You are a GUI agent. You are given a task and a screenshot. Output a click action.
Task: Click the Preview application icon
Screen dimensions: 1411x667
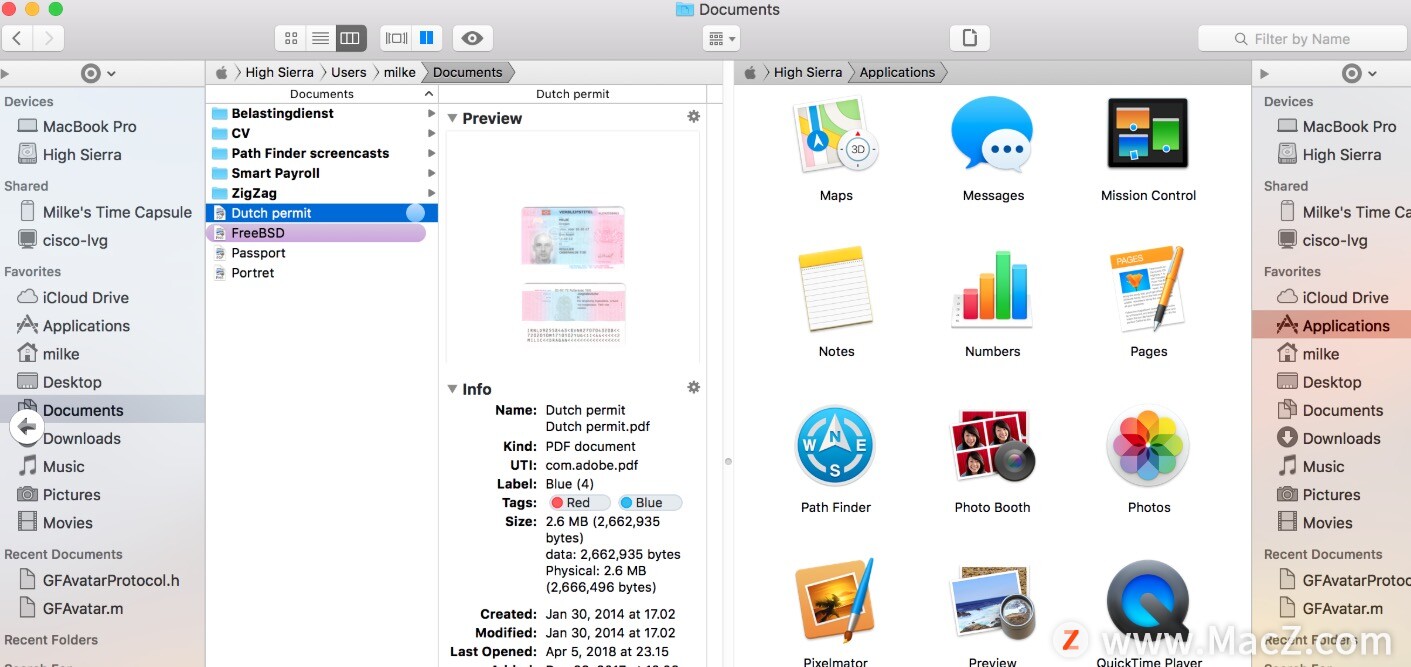coord(993,602)
